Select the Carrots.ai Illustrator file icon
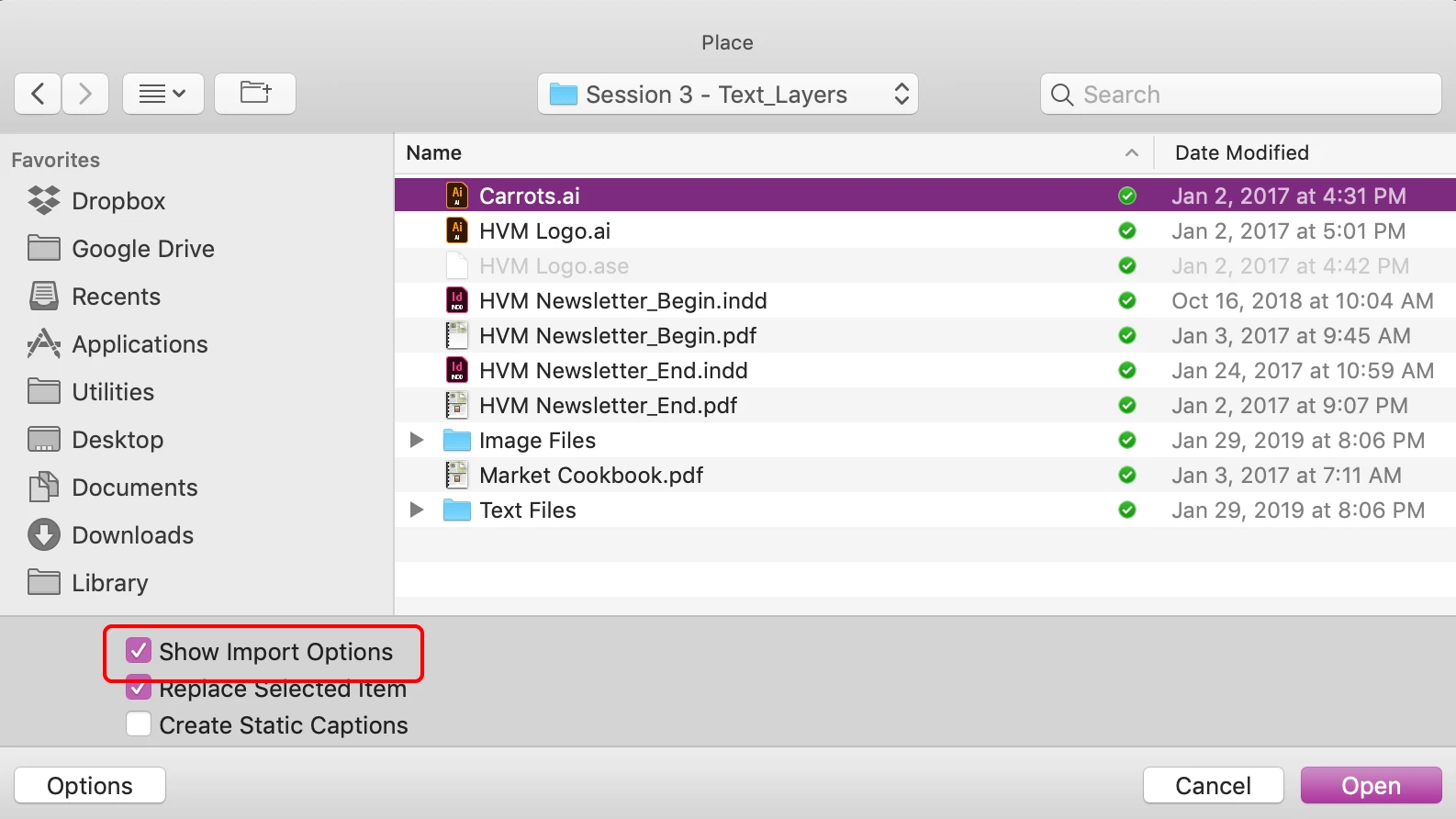Image resolution: width=1456 pixels, height=819 pixels. (457, 196)
